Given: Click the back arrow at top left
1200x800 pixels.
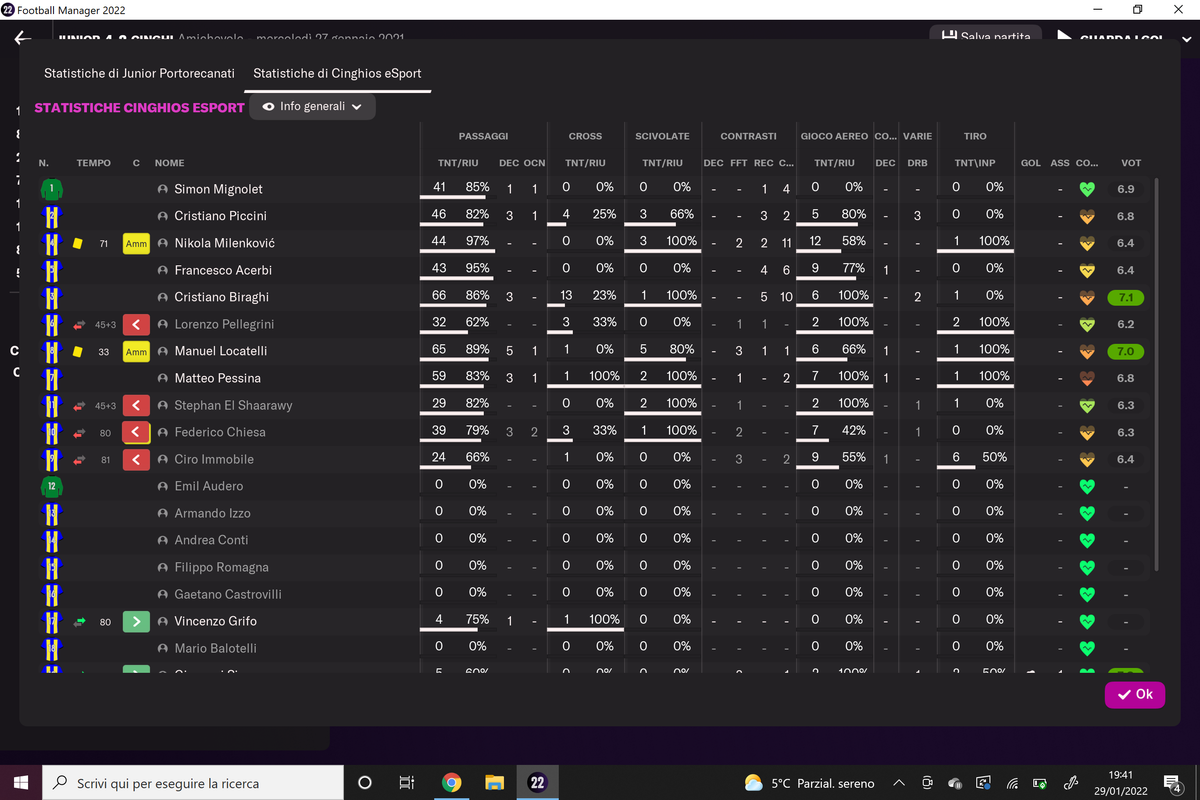Looking at the screenshot, I should pyautogui.click(x=23, y=39).
